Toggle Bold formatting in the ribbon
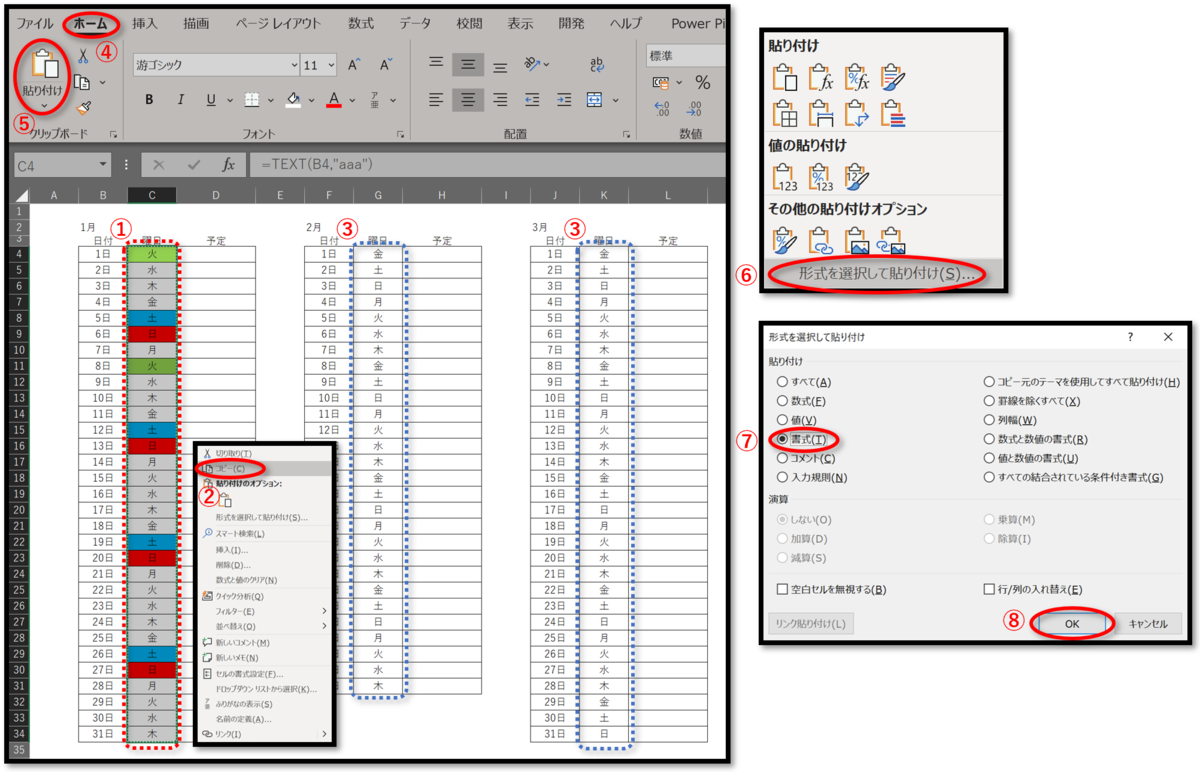Screen dimensions: 1200x772 coord(149,99)
